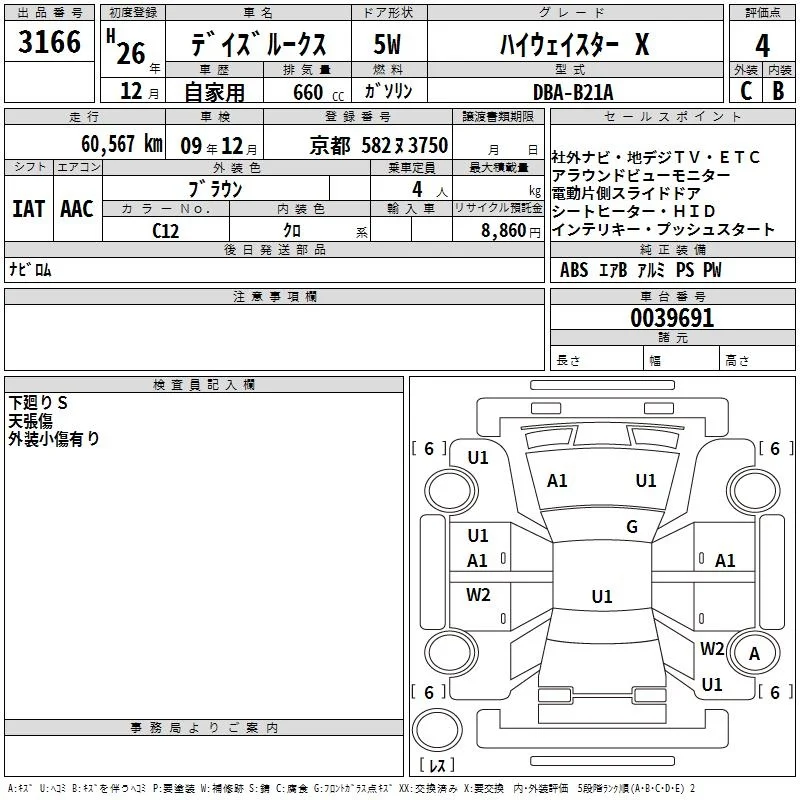The image size is (800, 800).
Task: Click the inspection expiry 09年12月
Action: (219, 146)
